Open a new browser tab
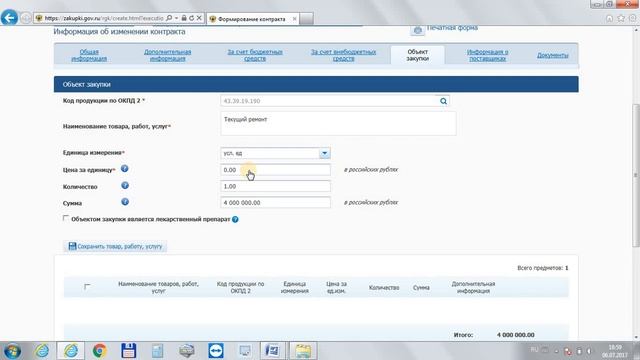This screenshot has height=360, width=640. point(307,19)
